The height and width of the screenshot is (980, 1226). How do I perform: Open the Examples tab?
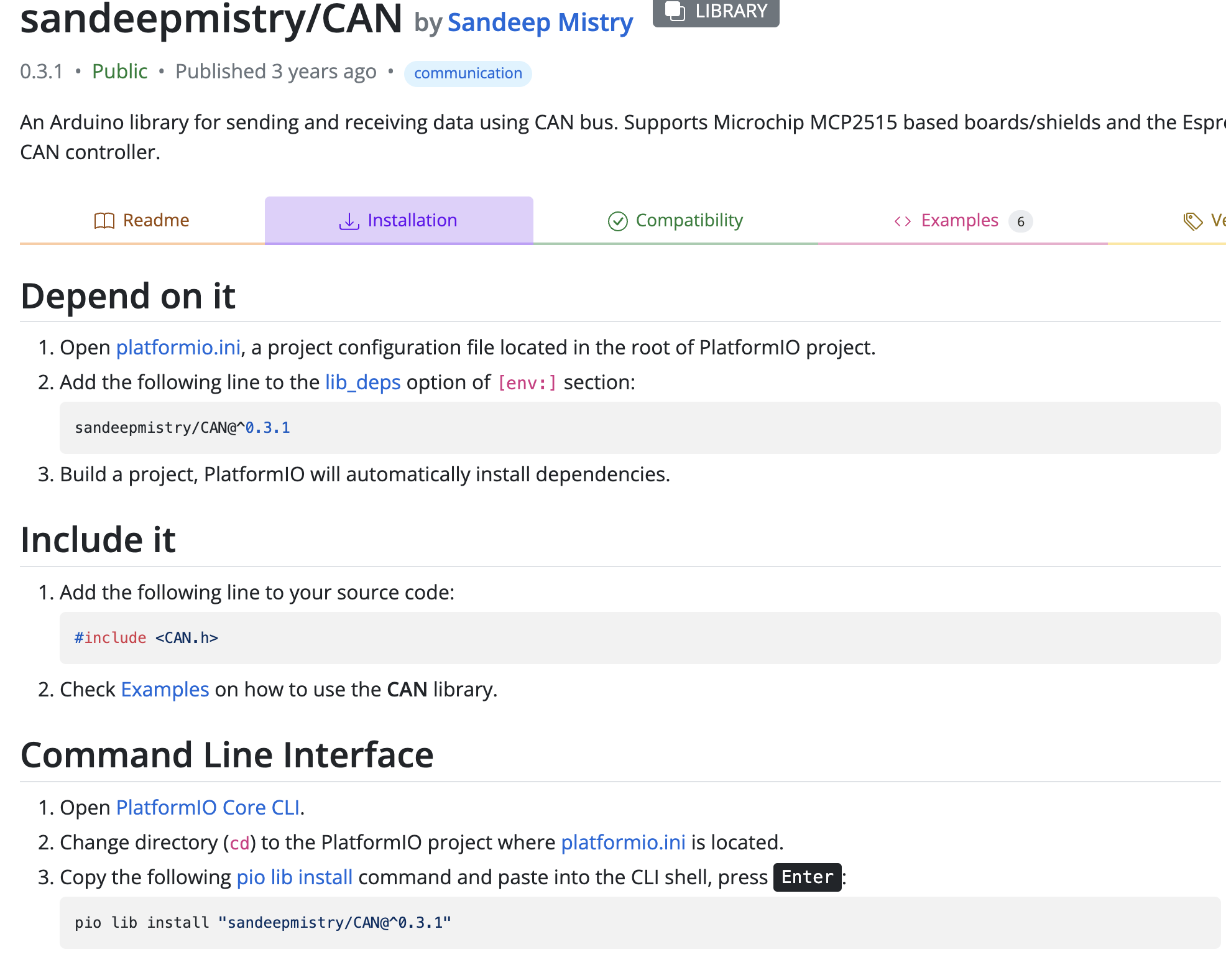point(959,221)
